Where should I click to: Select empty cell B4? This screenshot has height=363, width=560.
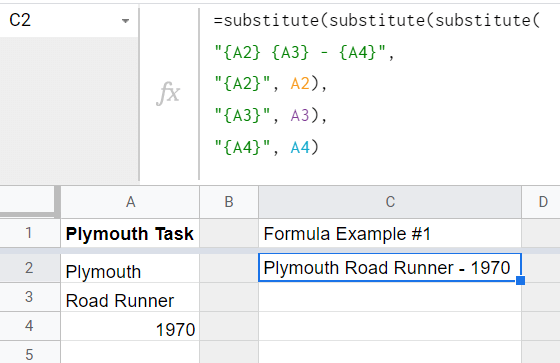click(229, 327)
